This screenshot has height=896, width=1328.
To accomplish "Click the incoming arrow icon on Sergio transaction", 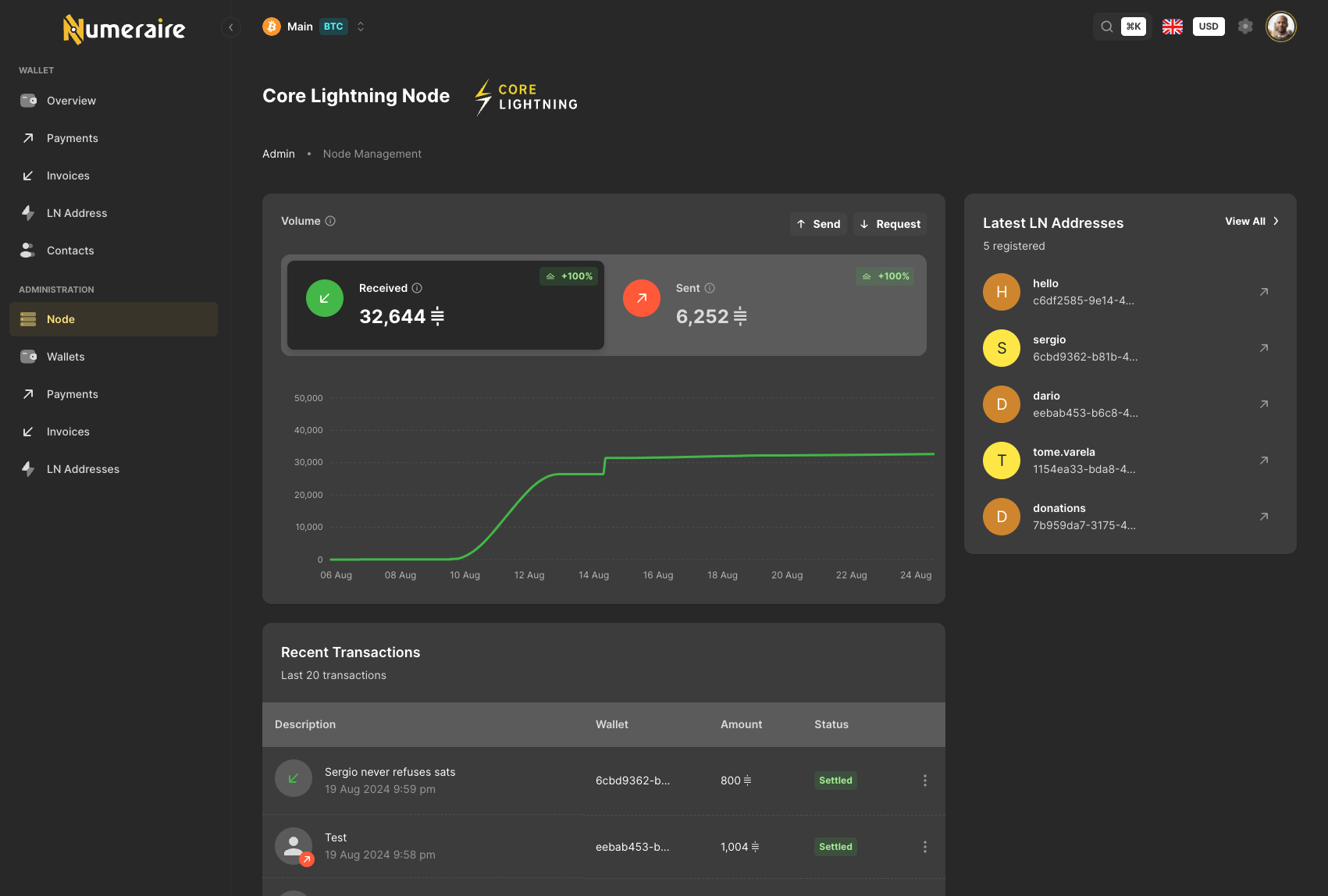I will click(x=294, y=779).
